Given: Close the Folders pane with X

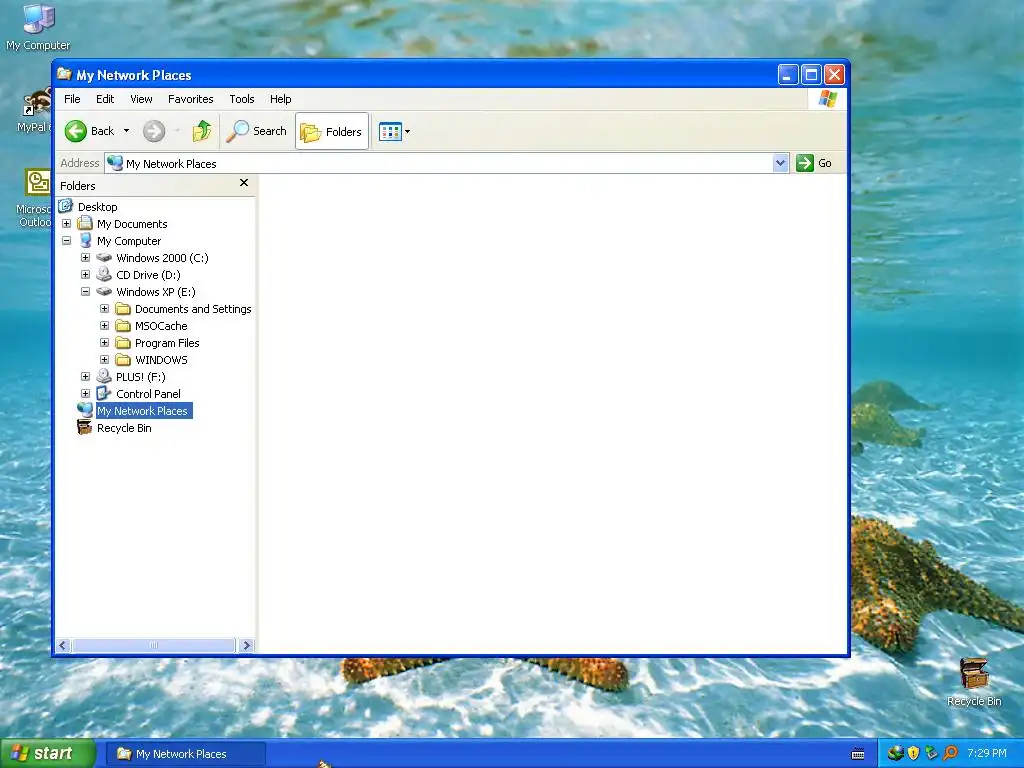Looking at the screenshot, I should pyautogui.click(x=244, y=183).
